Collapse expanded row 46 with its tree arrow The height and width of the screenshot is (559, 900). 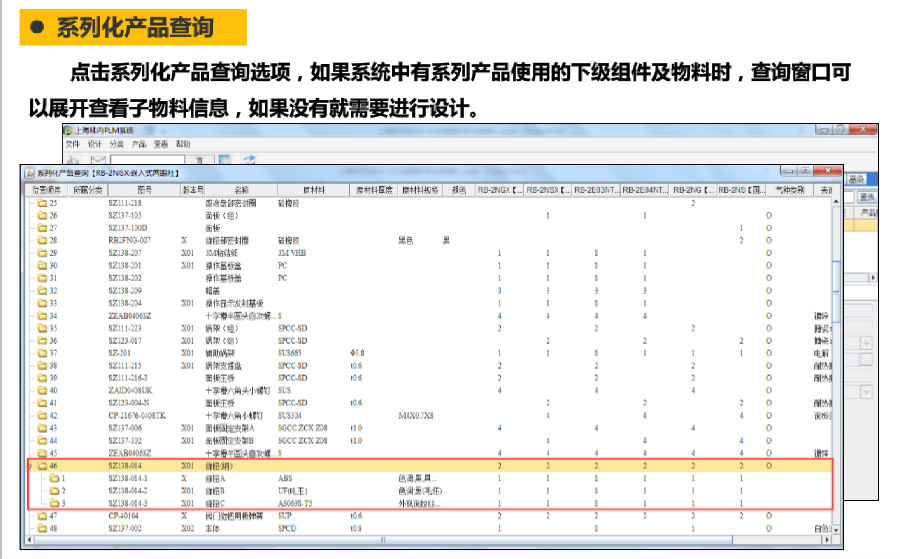(x=32, y=466)
